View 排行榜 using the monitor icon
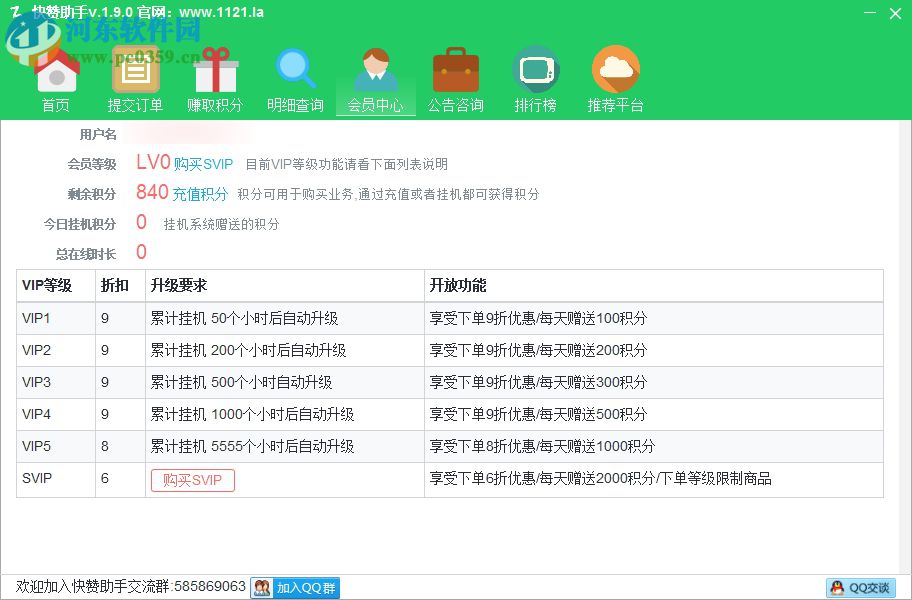Screen dimensions: 912x600 coord(536,68)
